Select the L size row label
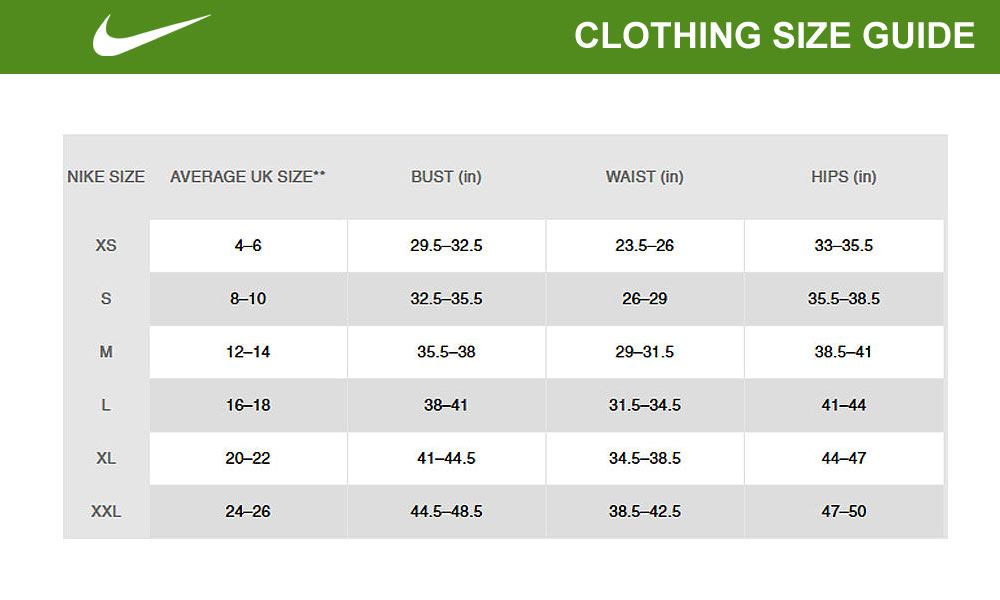 tap(106, 405)
